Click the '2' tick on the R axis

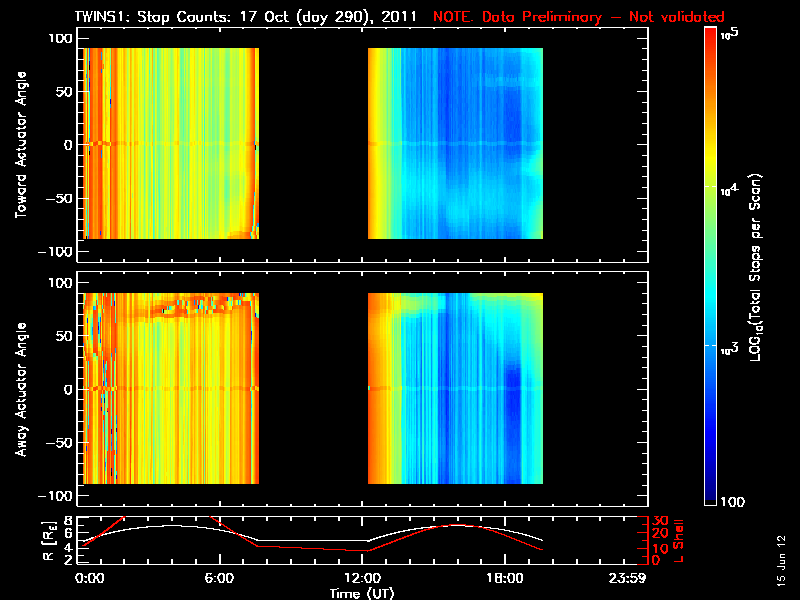[69, 560]
